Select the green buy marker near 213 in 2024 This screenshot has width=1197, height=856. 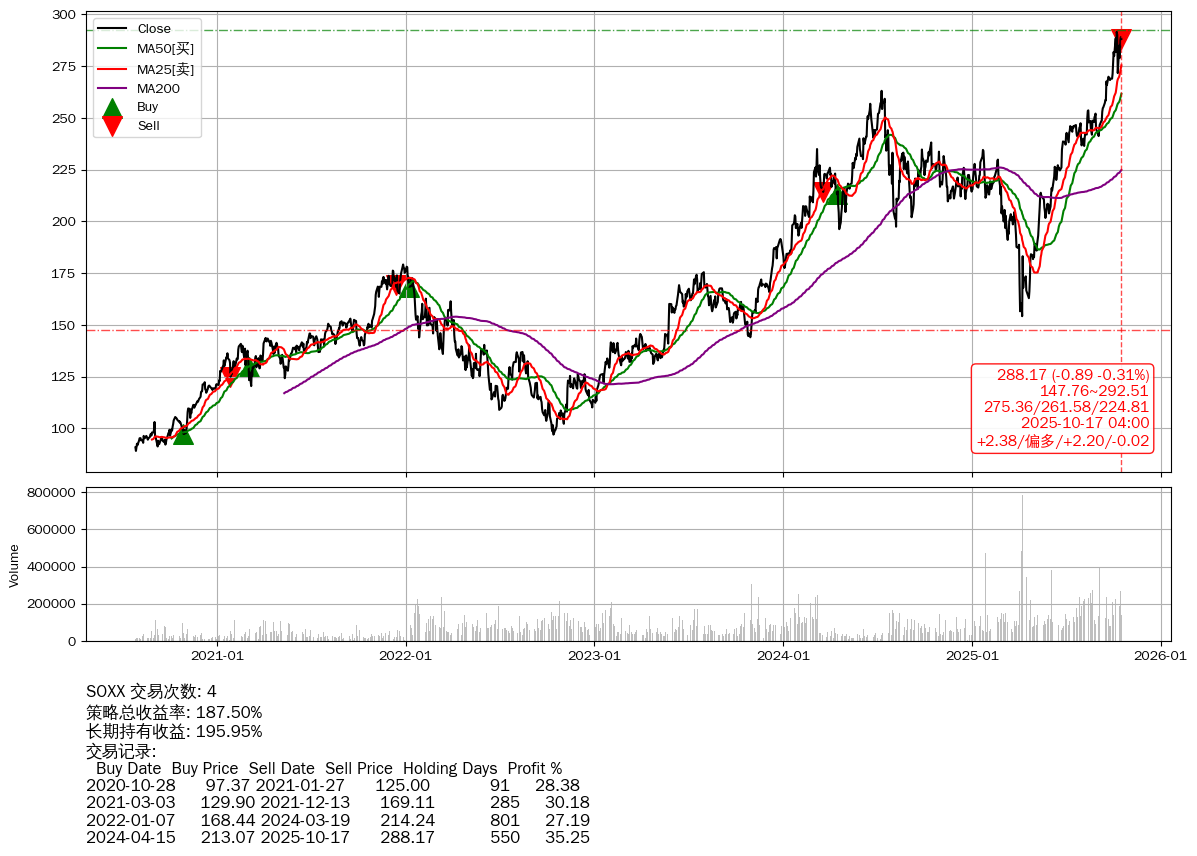[x=835, y=194]
